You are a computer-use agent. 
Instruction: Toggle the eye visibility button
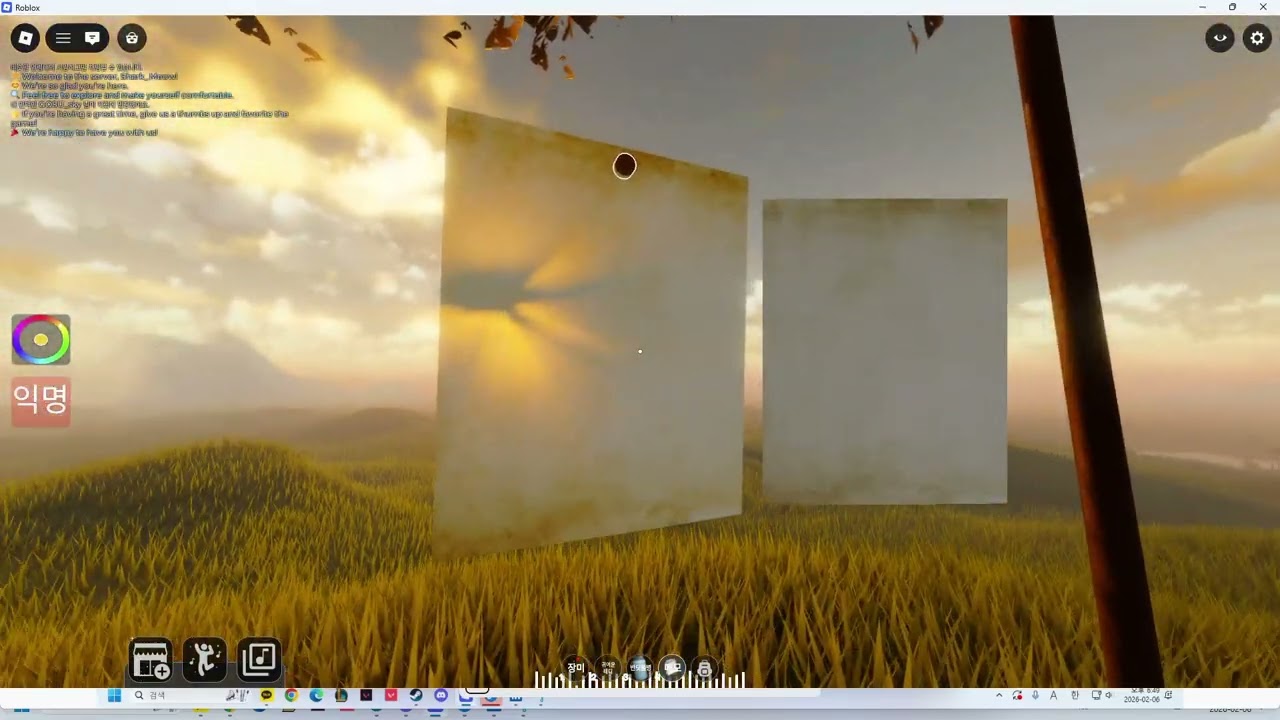tap(1219, 39)
